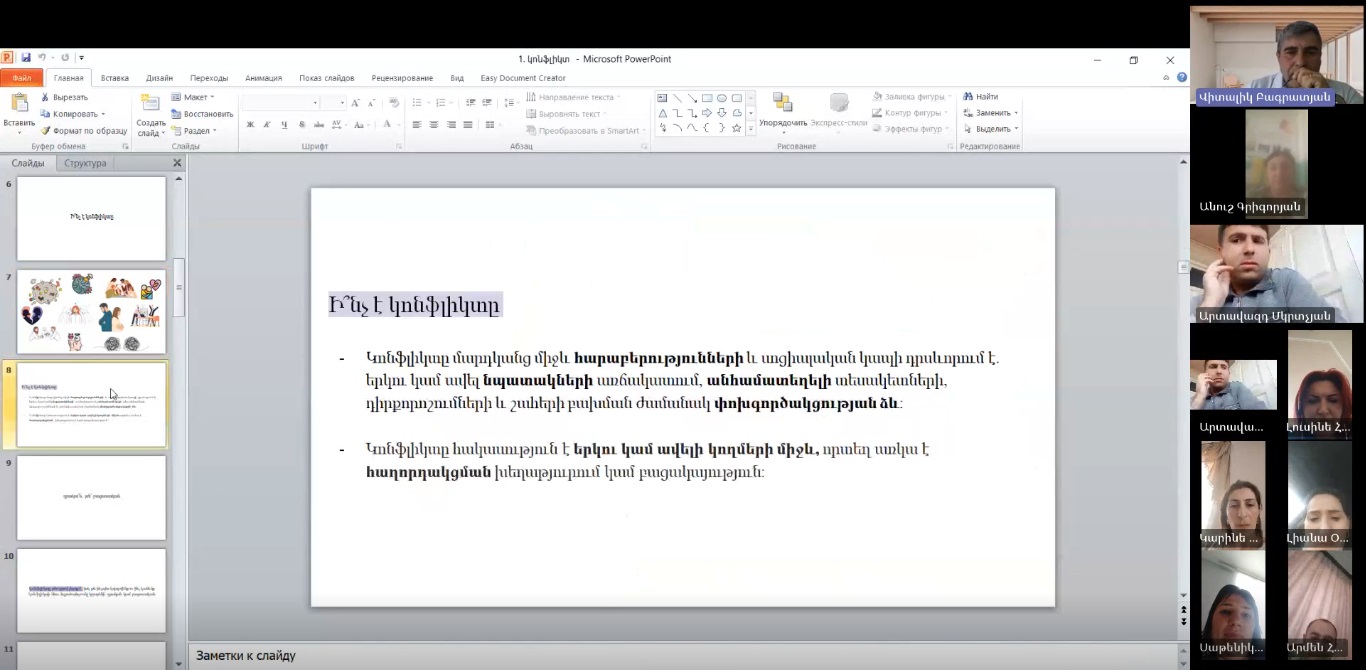The height and width of the screenshot is (670, 1366).
Task: Increase list indent level
Action: [x=487, y=103]
